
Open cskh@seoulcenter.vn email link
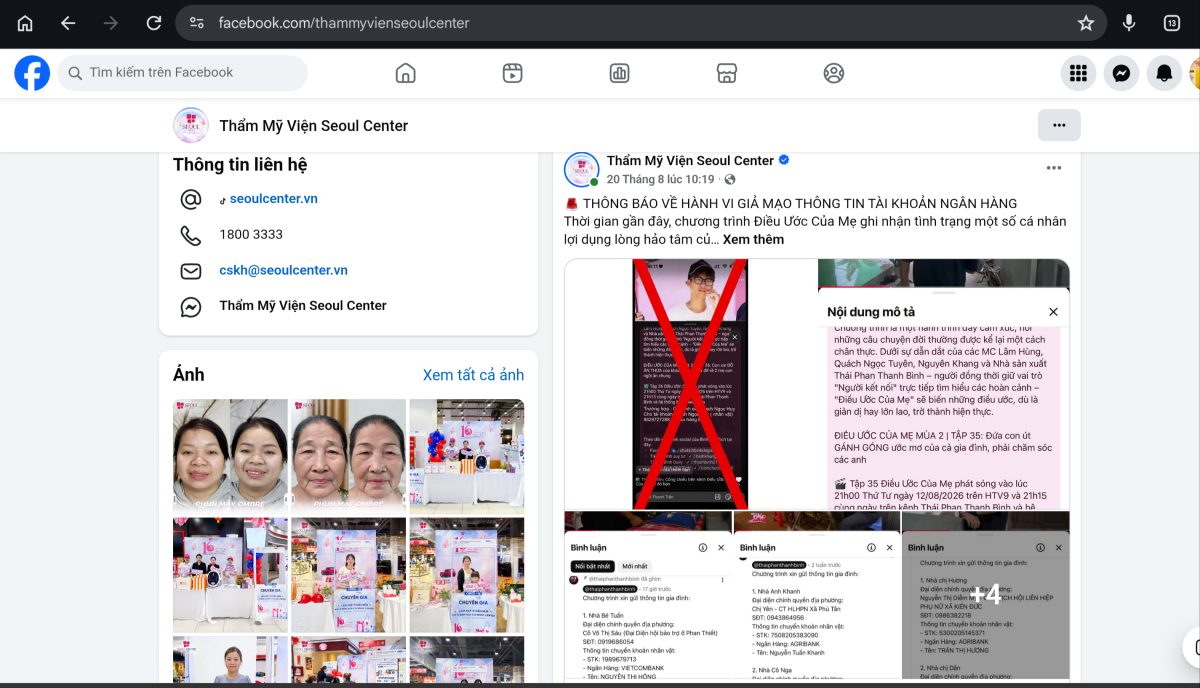click(284, 270)
